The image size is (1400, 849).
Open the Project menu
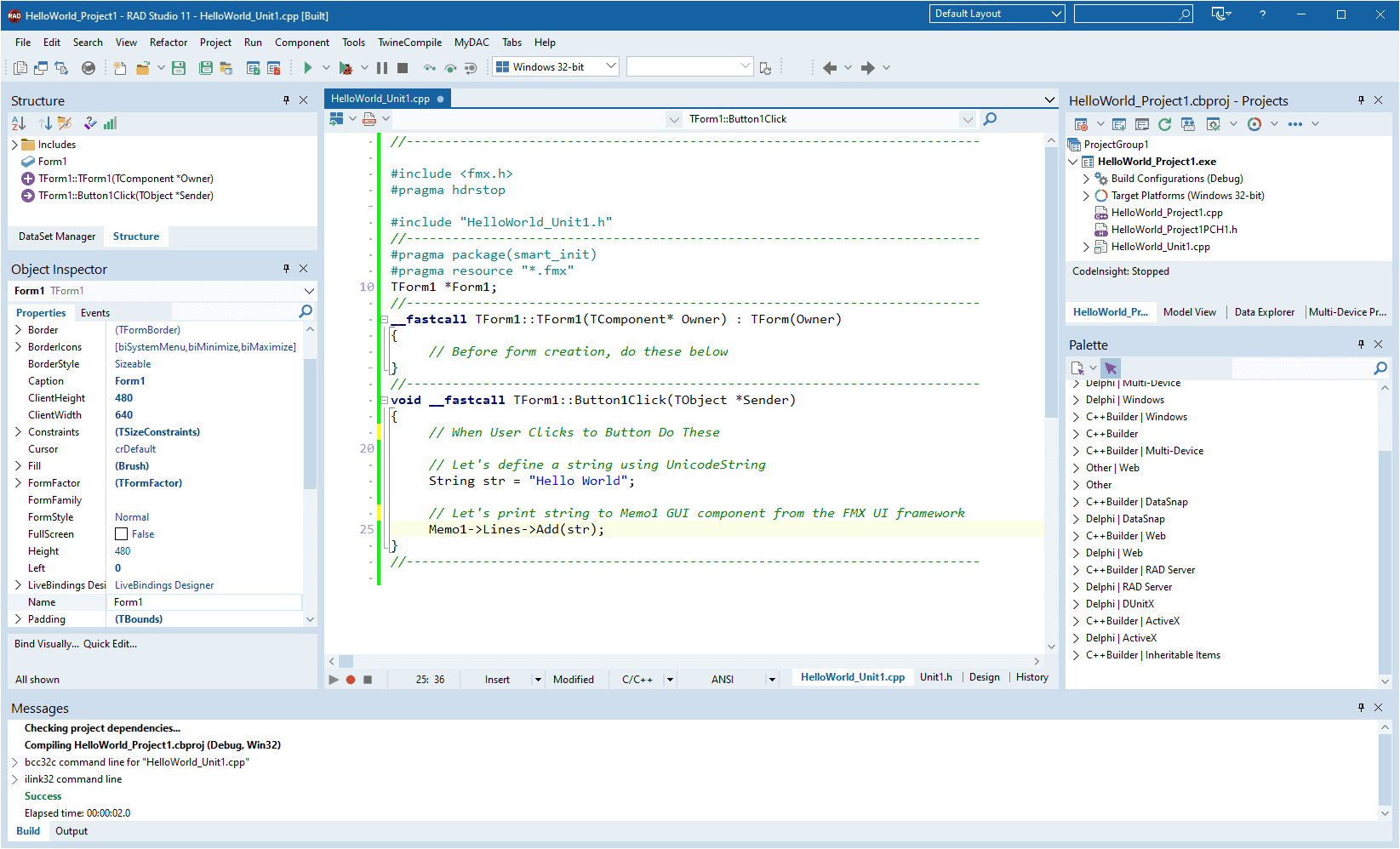click(215, 43)
